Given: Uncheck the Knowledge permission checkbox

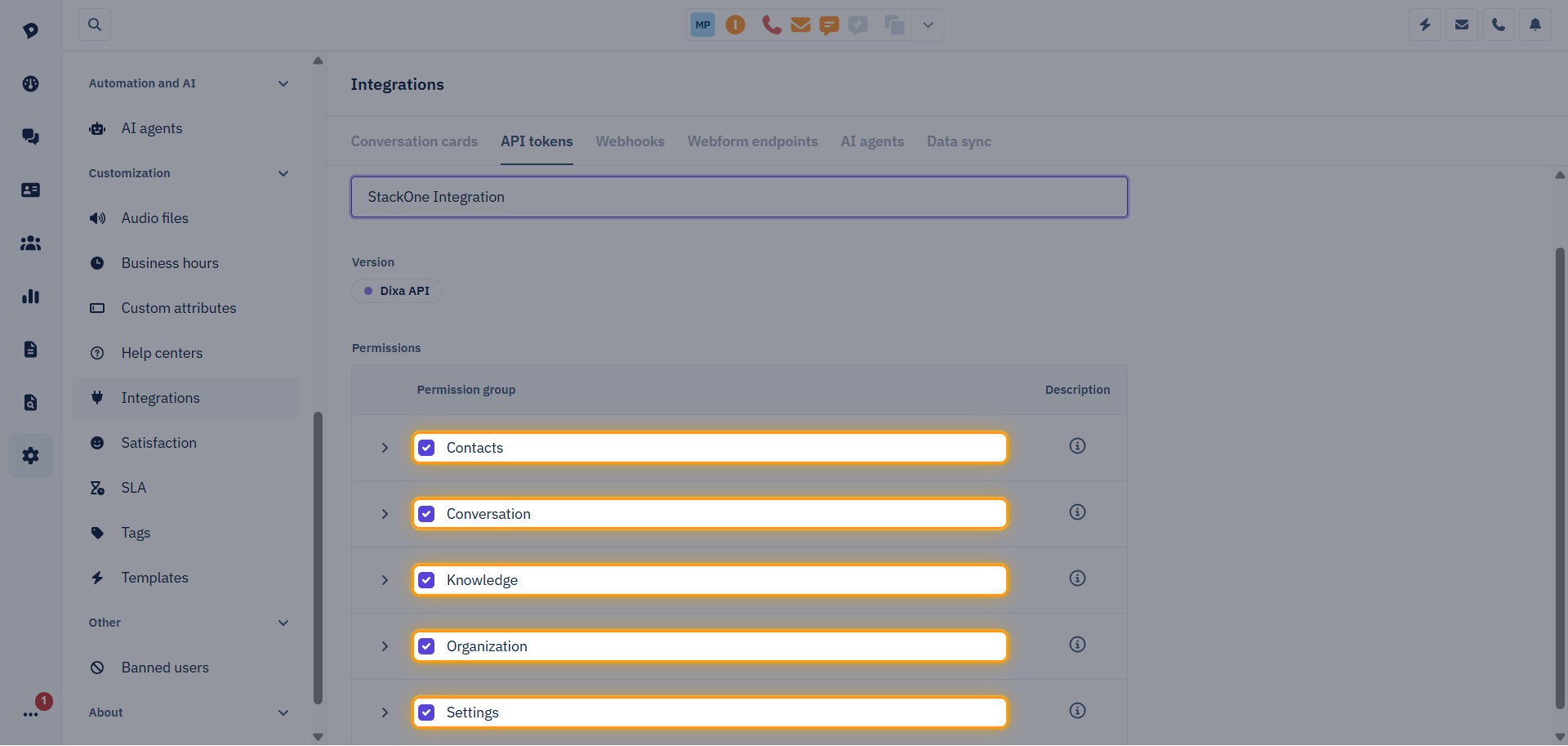Looking at the screenshot, I should [x=426, y=580].
